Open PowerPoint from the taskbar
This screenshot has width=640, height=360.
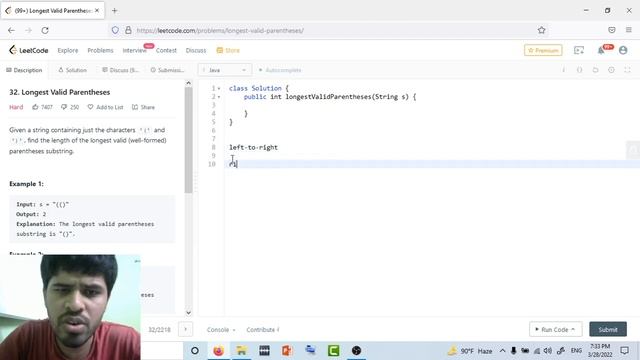click(287, 351)
